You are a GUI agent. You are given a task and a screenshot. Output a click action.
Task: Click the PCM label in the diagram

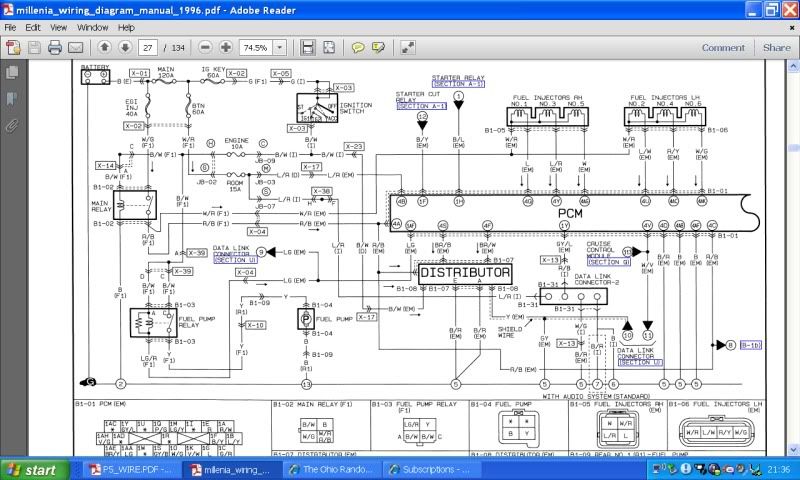tap(570, 213)
